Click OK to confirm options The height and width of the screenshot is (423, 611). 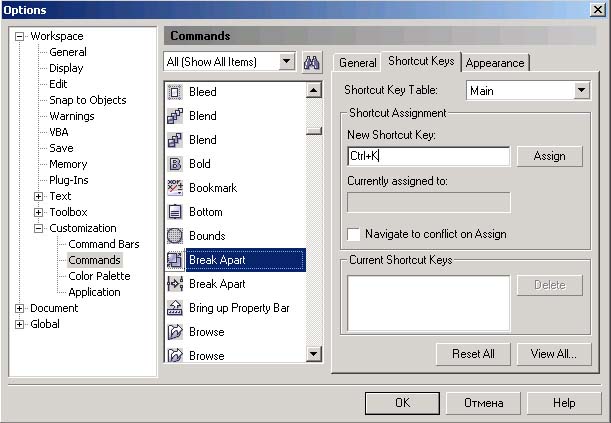click(402, 403)
